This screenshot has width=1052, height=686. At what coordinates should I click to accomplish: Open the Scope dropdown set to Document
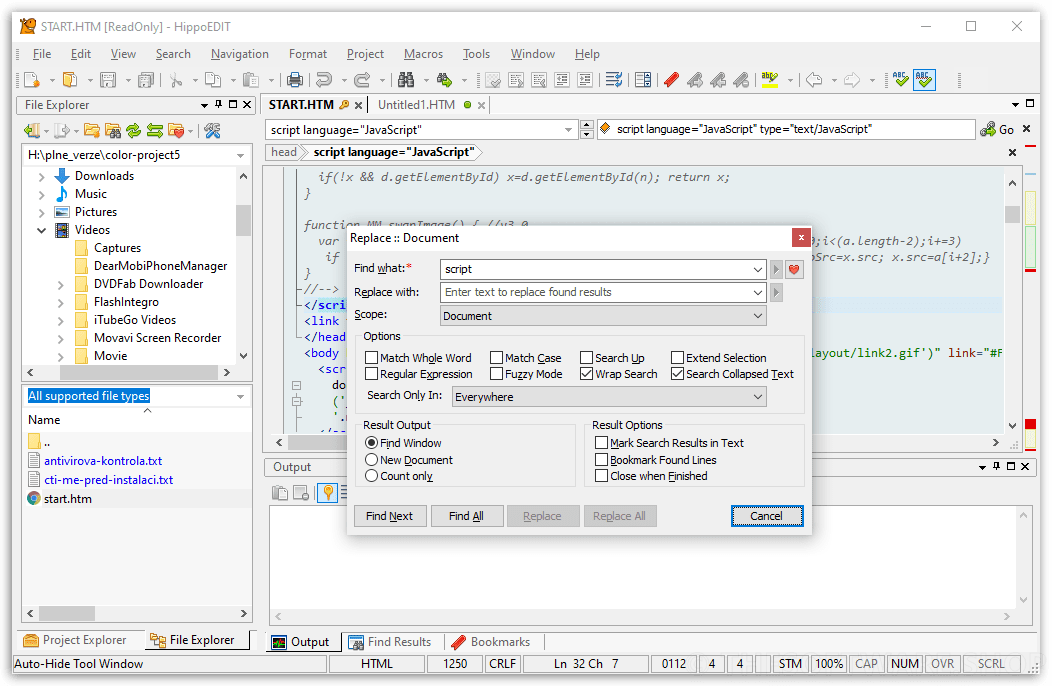tap(603, 316)
